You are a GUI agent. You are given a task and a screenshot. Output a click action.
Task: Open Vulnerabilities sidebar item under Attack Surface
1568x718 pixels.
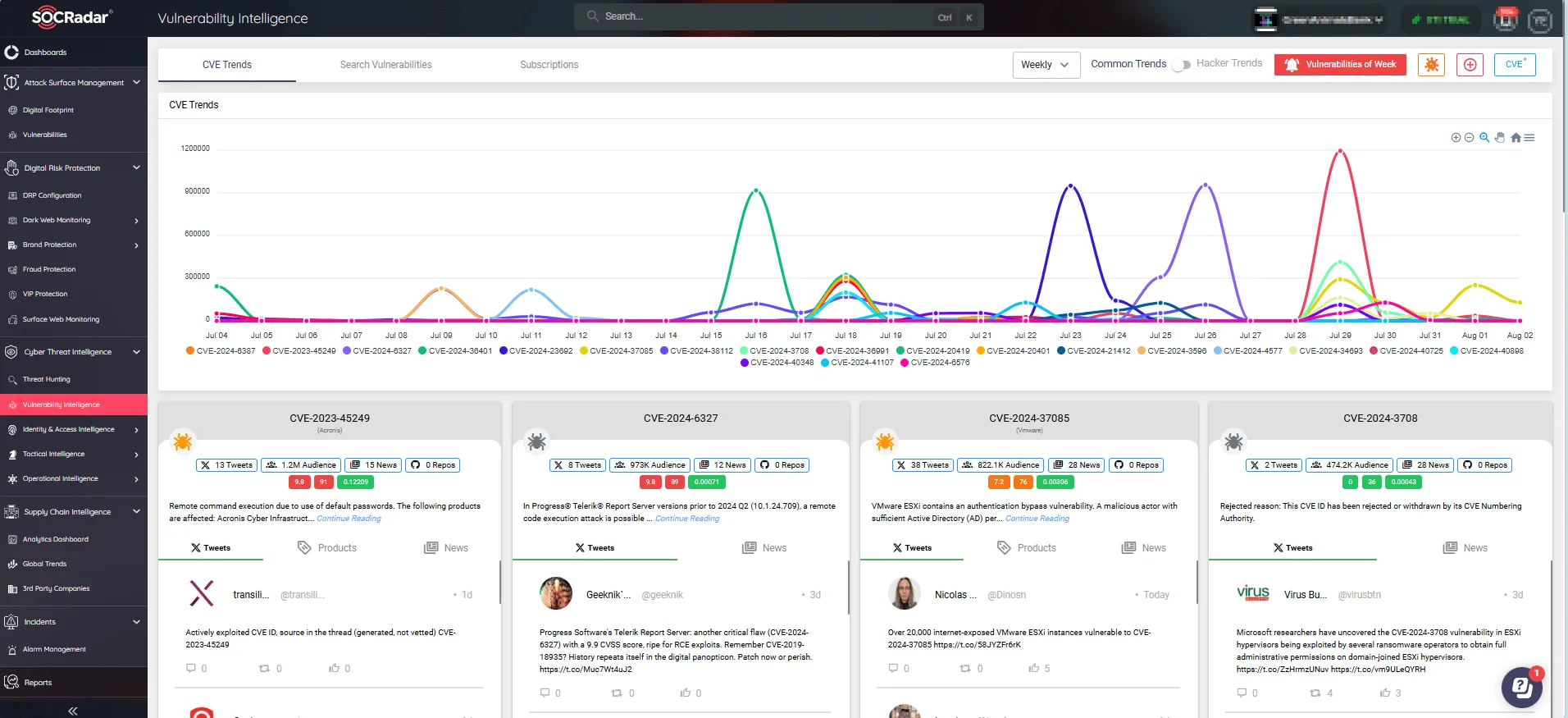point(44,135)
